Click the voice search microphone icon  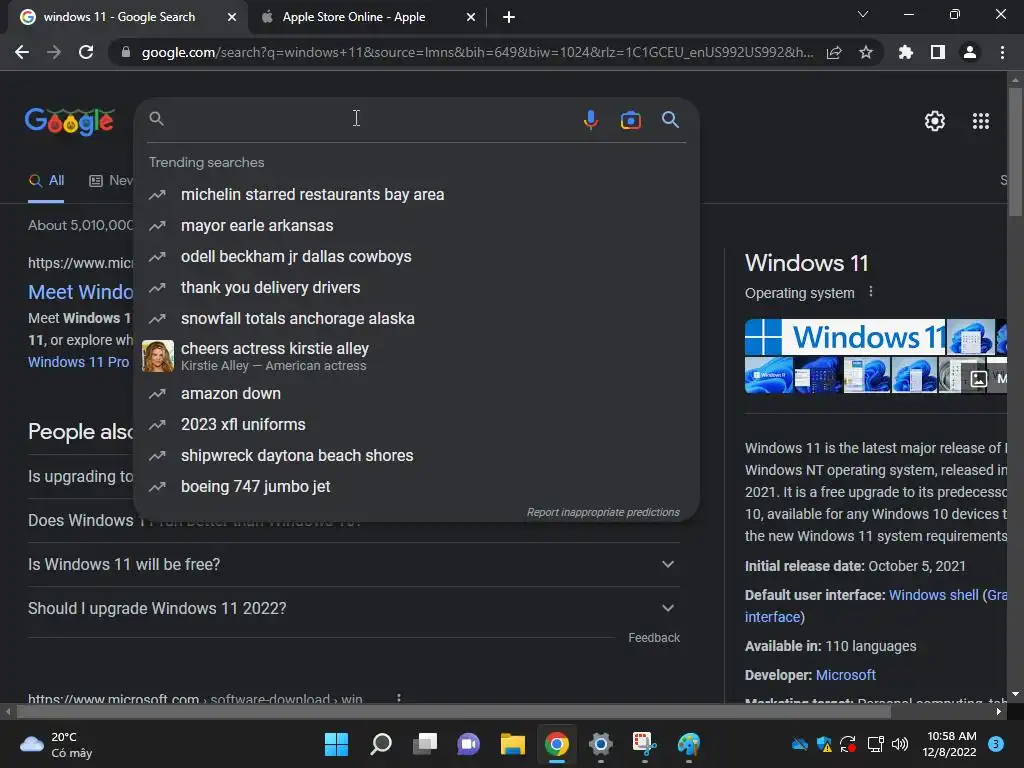(590, 120)
